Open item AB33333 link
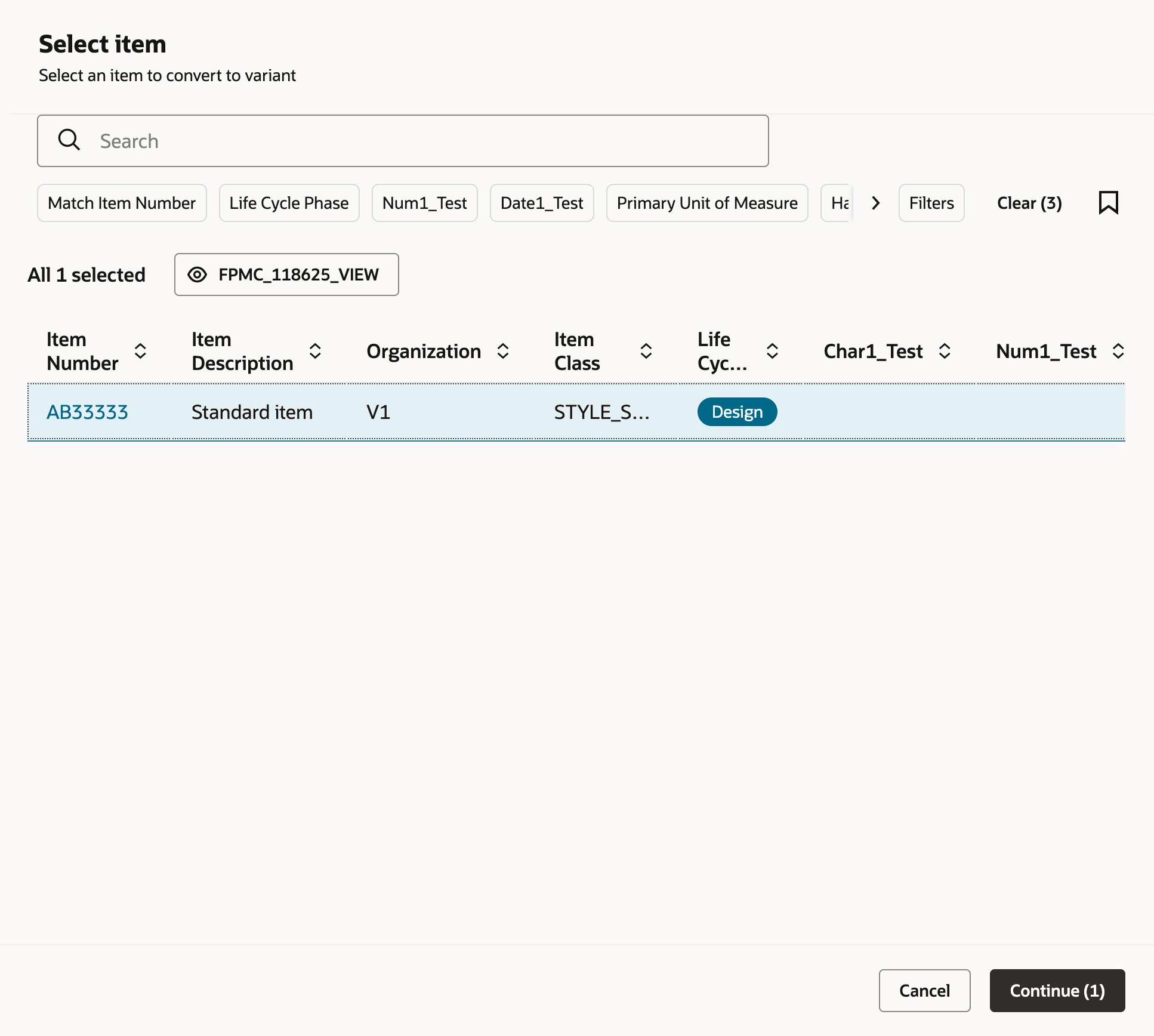1154x1036 pixels. 87,412
